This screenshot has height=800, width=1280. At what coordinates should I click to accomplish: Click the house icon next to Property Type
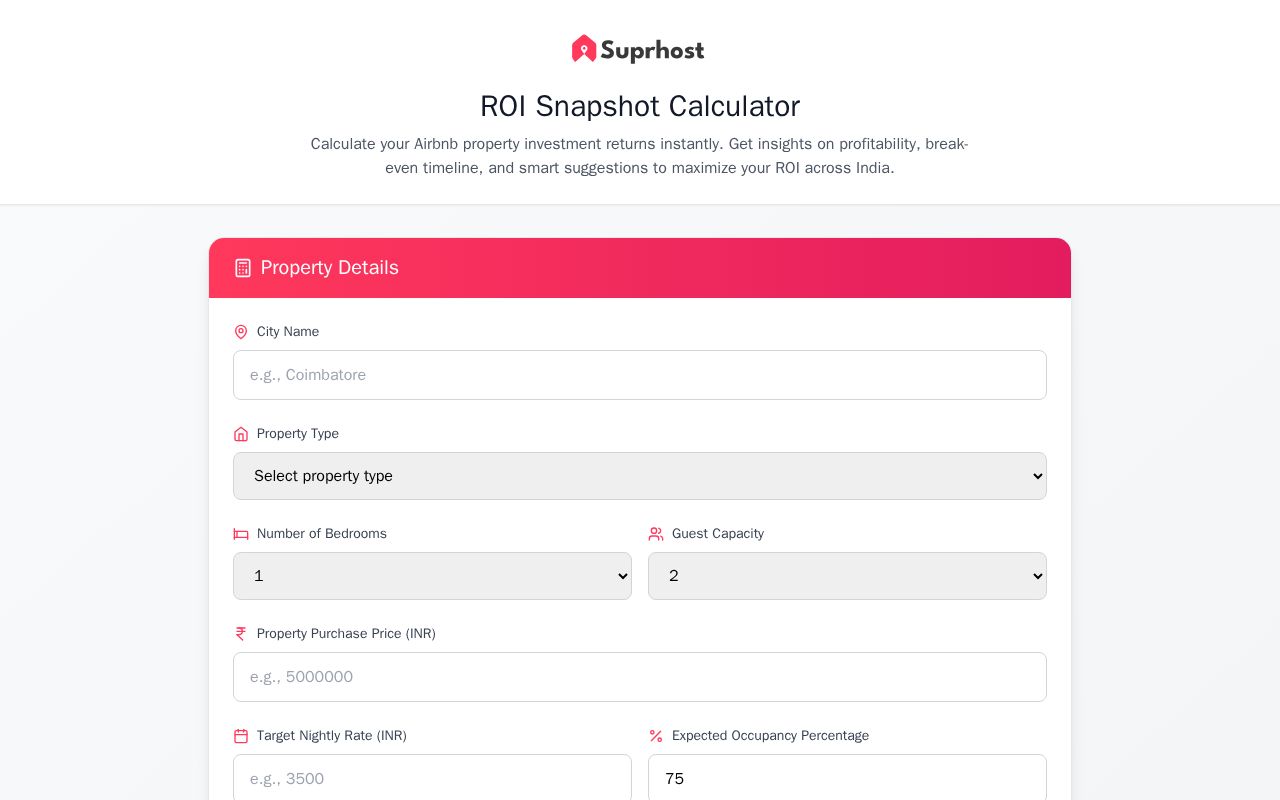click(x=241, y=434)
